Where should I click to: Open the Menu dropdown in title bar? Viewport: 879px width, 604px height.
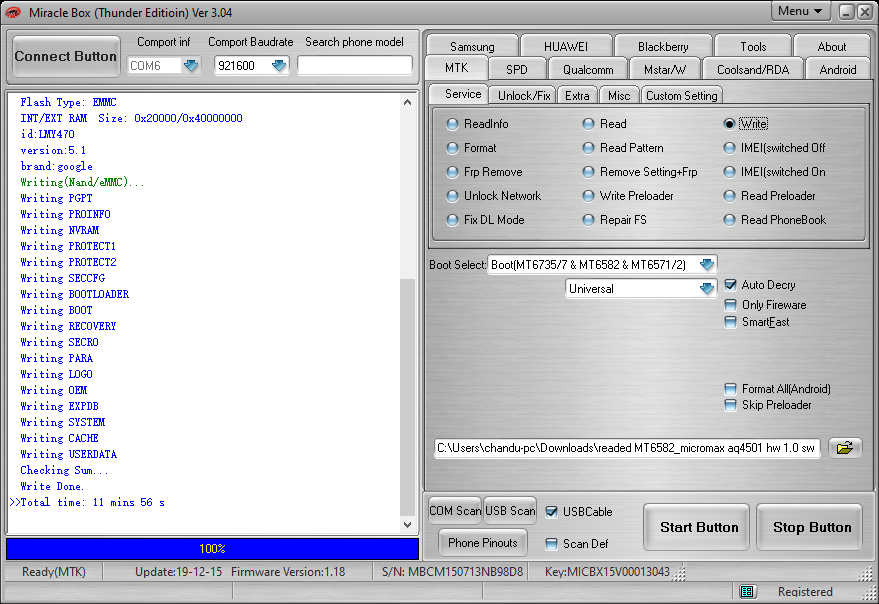800,11
